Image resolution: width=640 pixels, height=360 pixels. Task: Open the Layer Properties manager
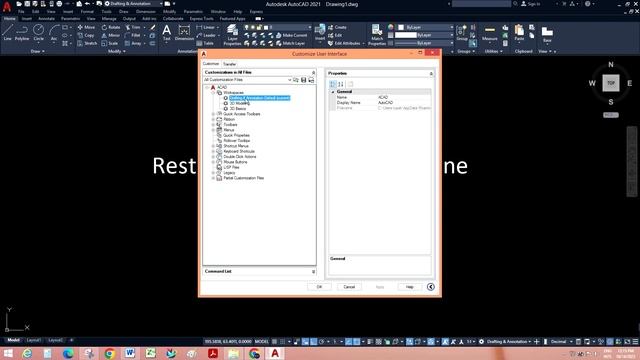232,35
